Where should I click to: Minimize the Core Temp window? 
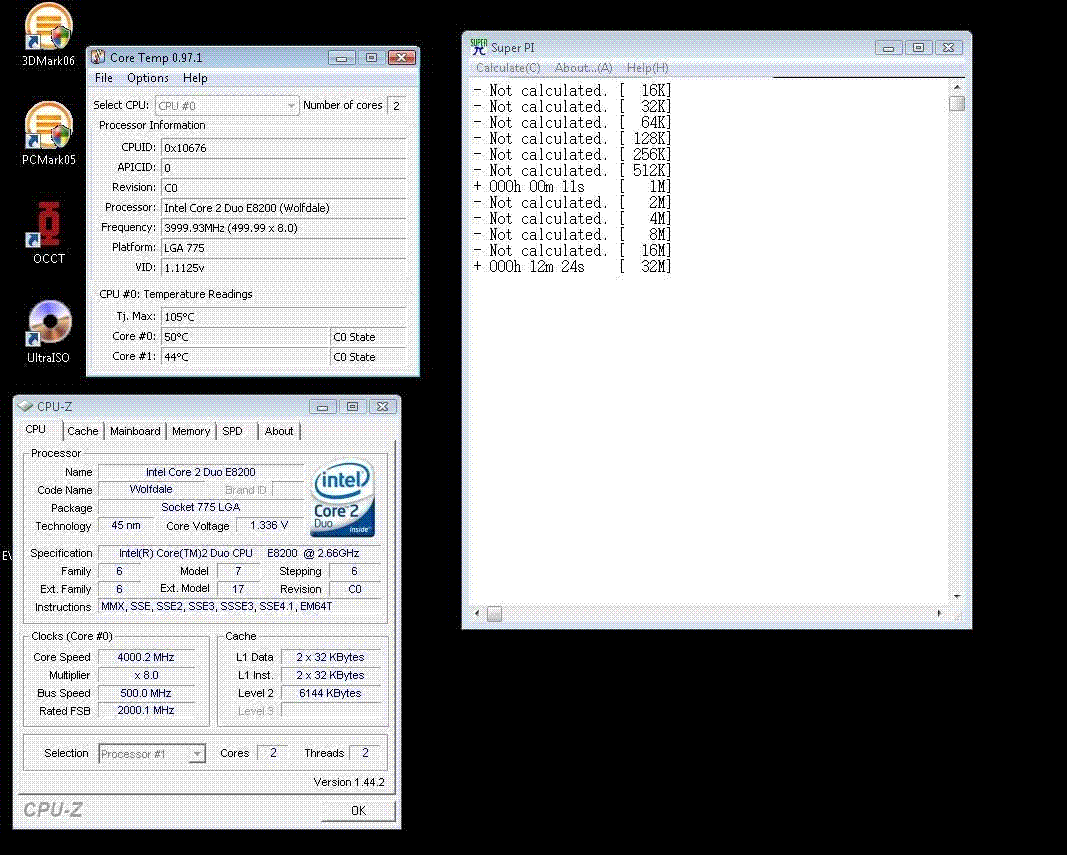(341, 58)
